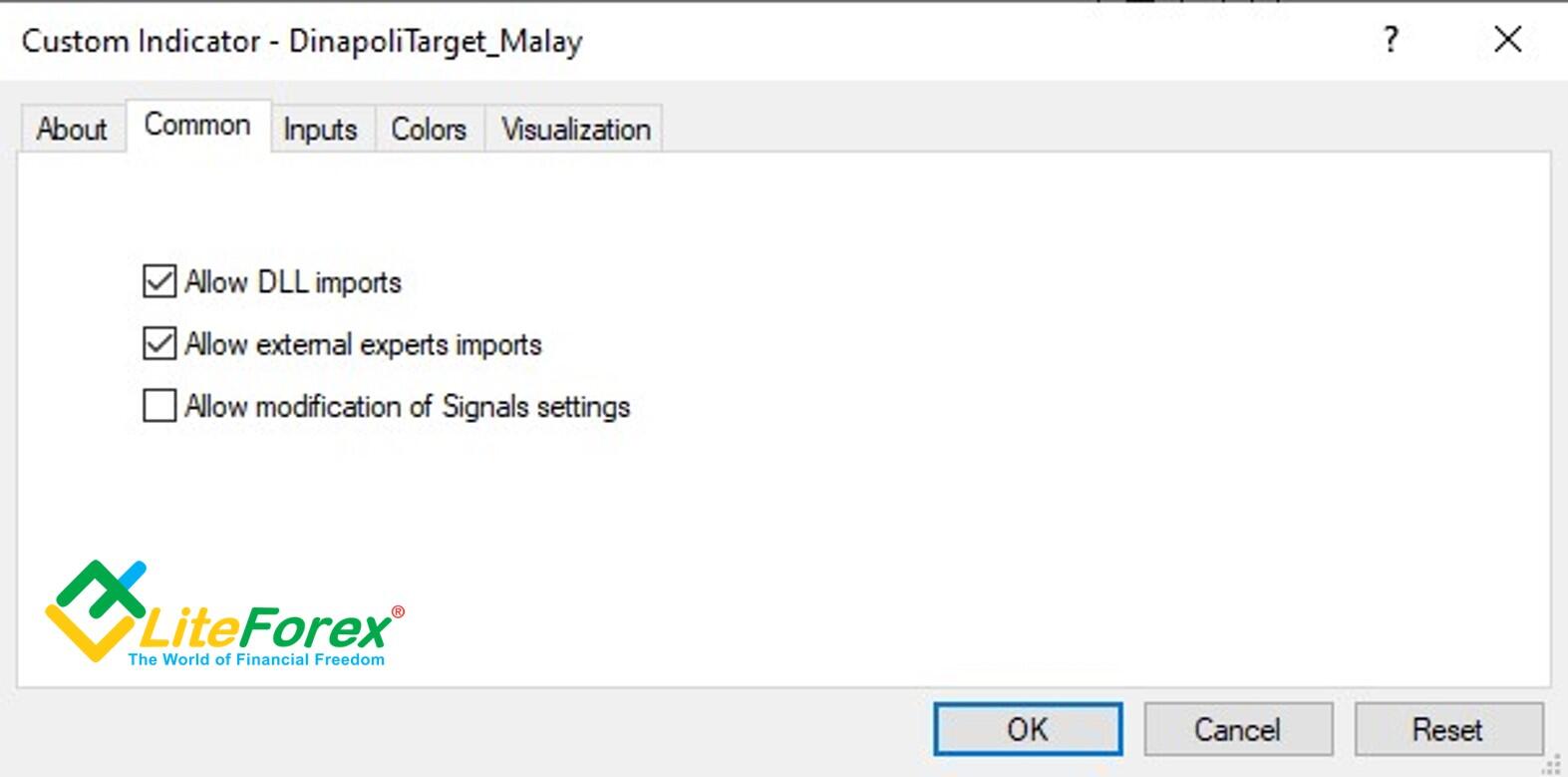Select the Common tab
Viewport: 1568px width, 777px height.
[x=196, y=124]
